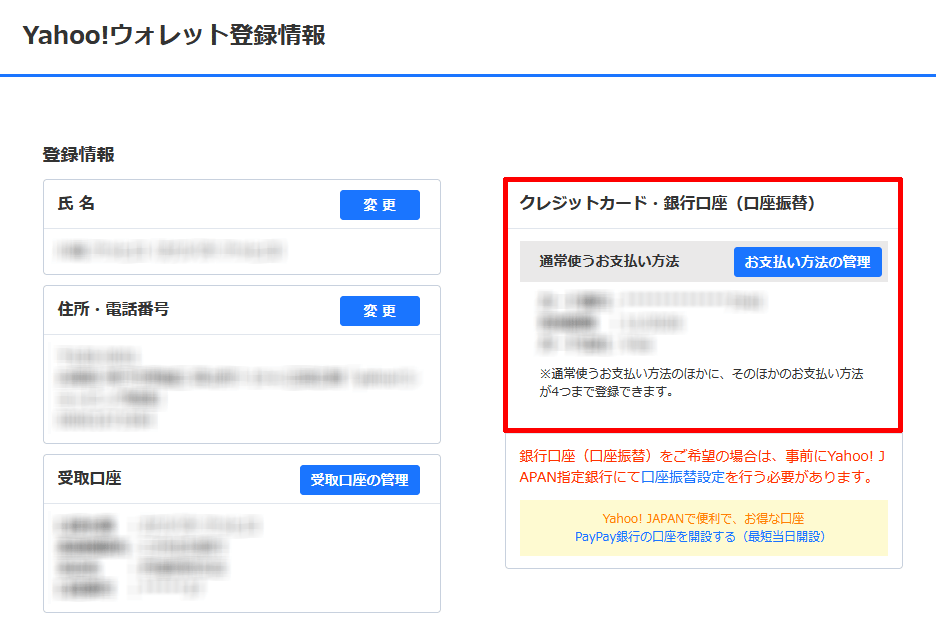Select the 登録情報 section heading

coord(78,155)
